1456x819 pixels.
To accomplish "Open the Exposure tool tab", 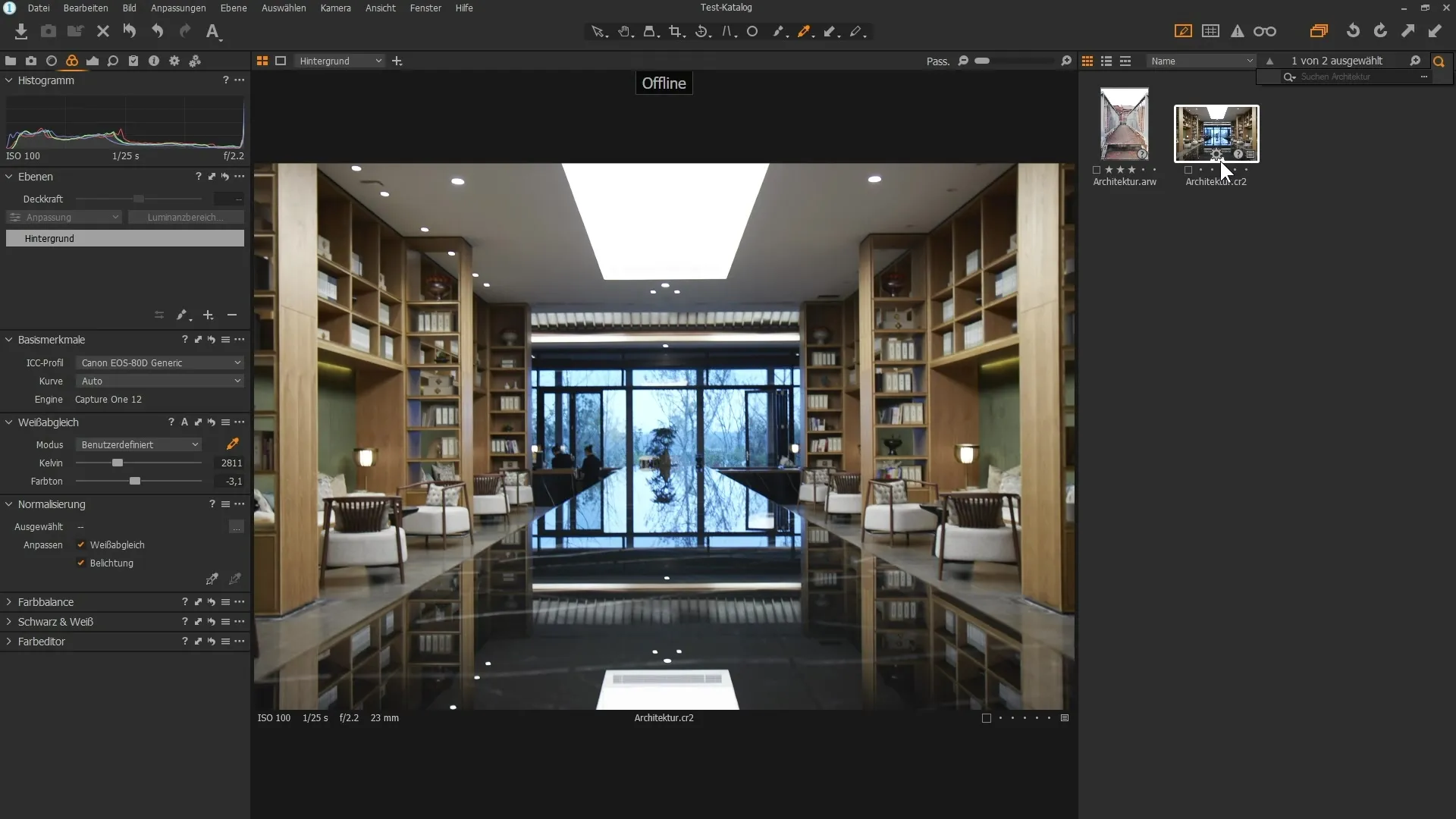I will pyautogui.click(x=93, y=61).
